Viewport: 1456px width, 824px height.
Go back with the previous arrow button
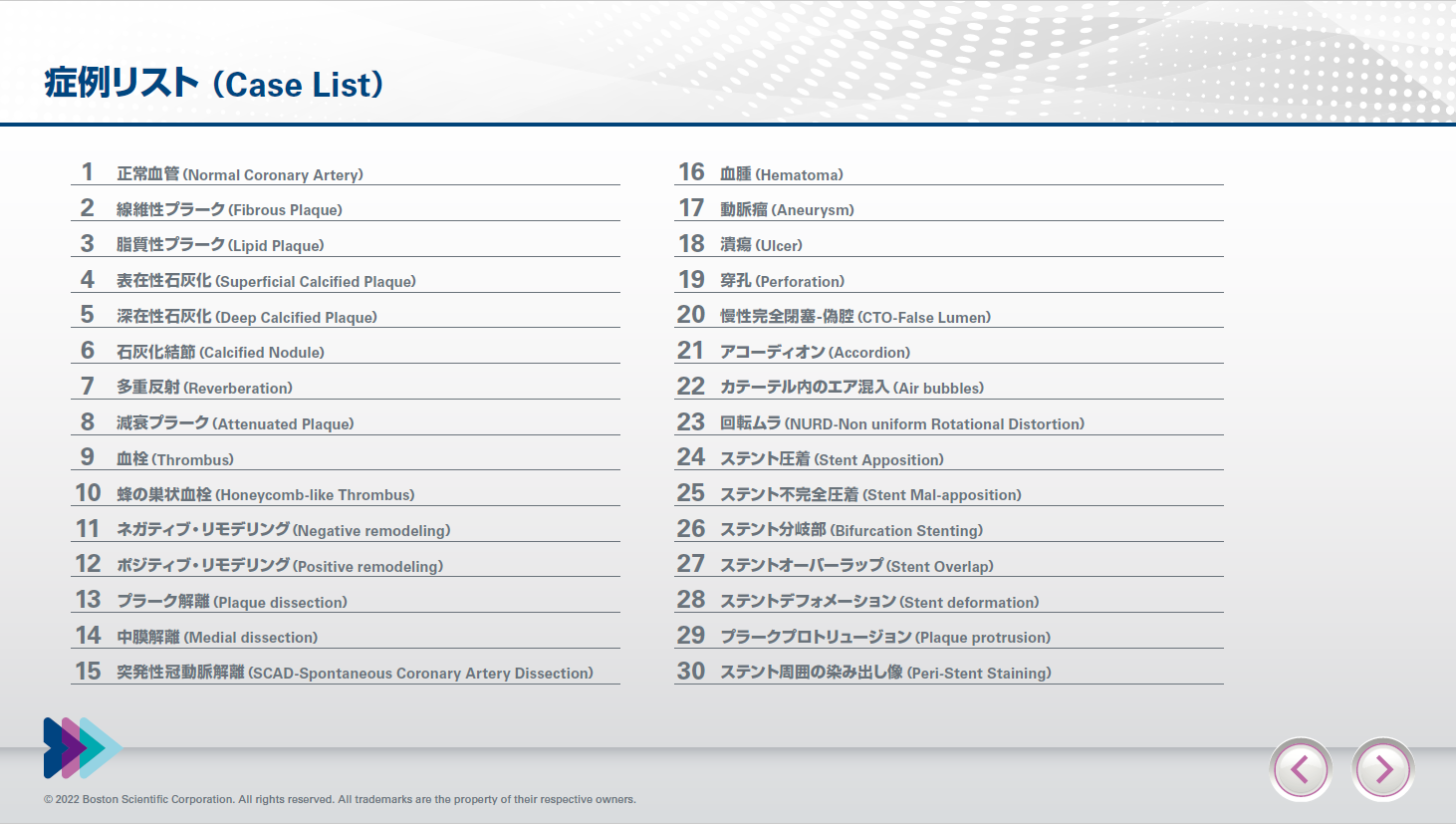pos(1301,769)
